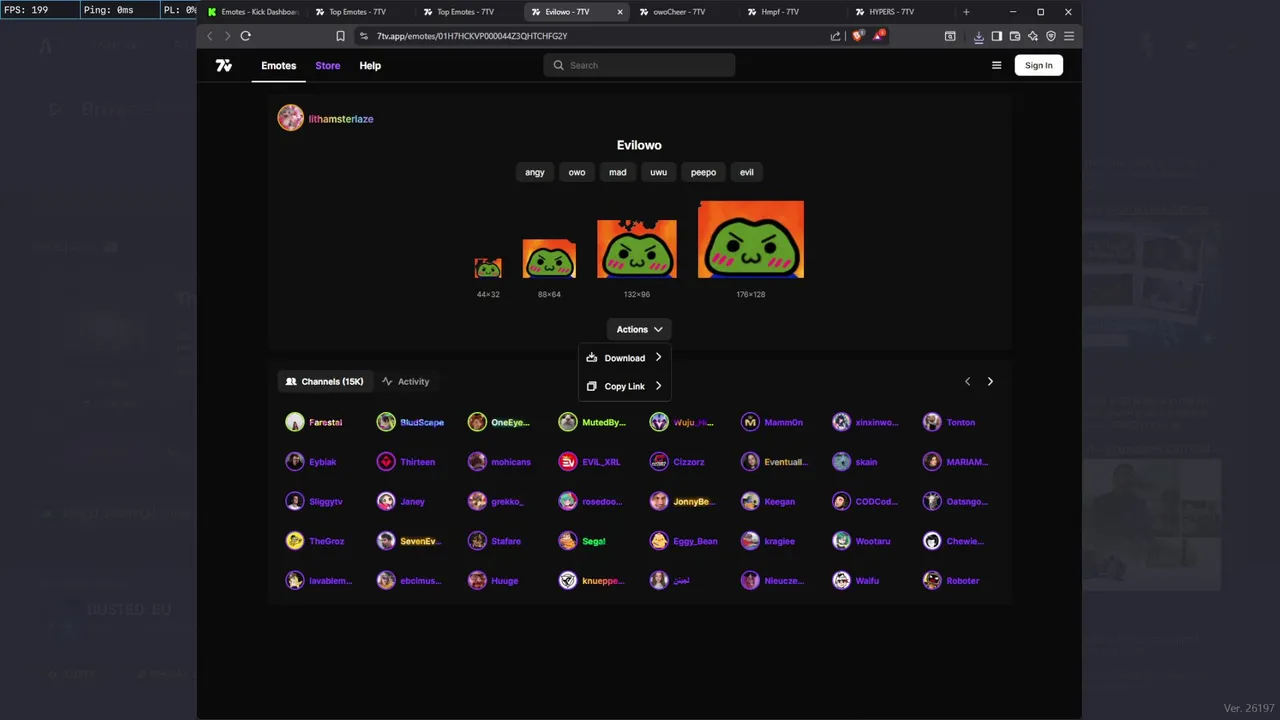Viewport: 1280px width, 720px height.
Task: Open the Help navigation item
Action: click(370, 65)
